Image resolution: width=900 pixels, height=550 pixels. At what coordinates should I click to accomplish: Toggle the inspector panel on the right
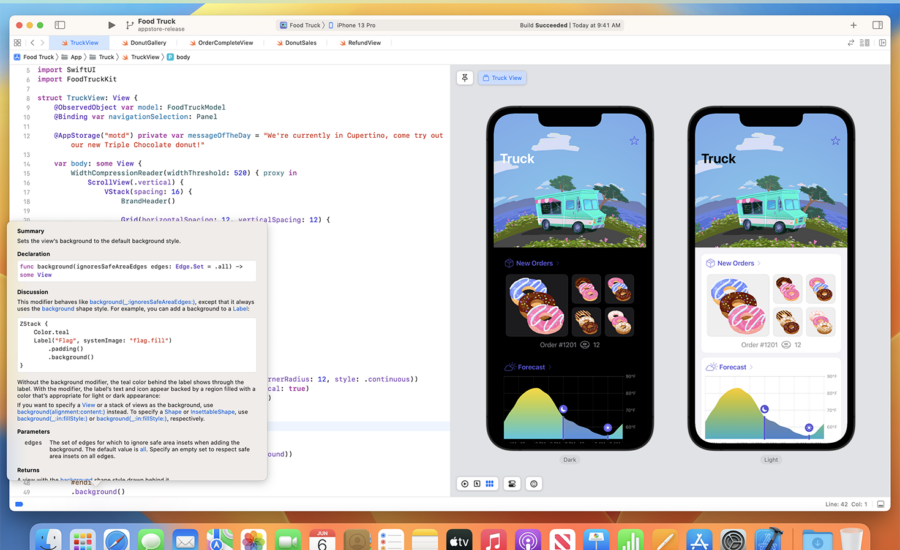pos(878,25)
